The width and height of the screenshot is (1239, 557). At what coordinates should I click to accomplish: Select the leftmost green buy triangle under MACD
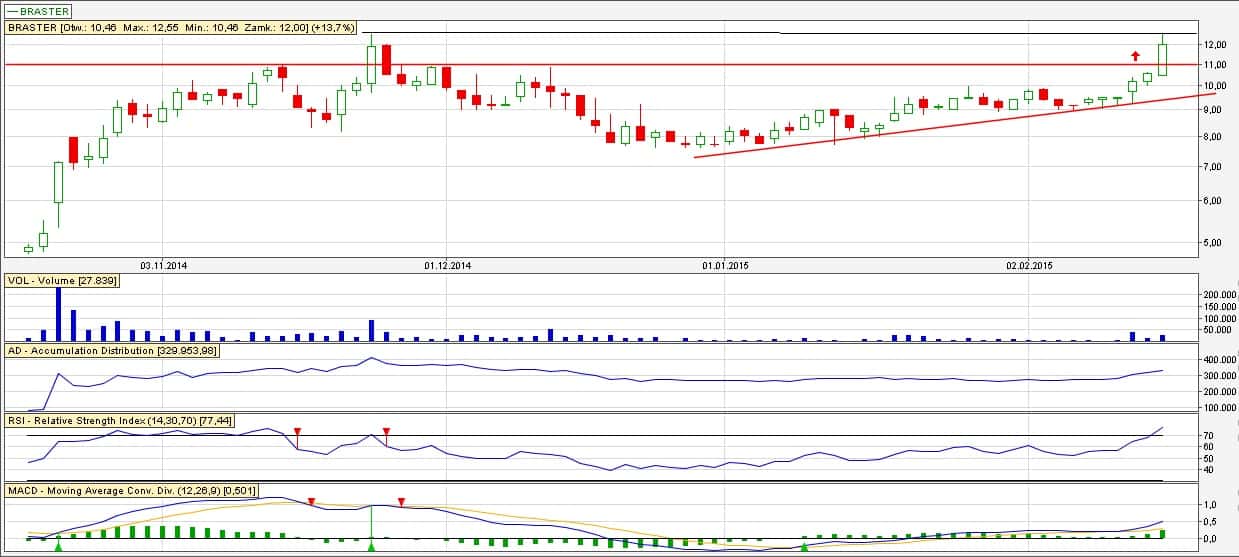58,546
